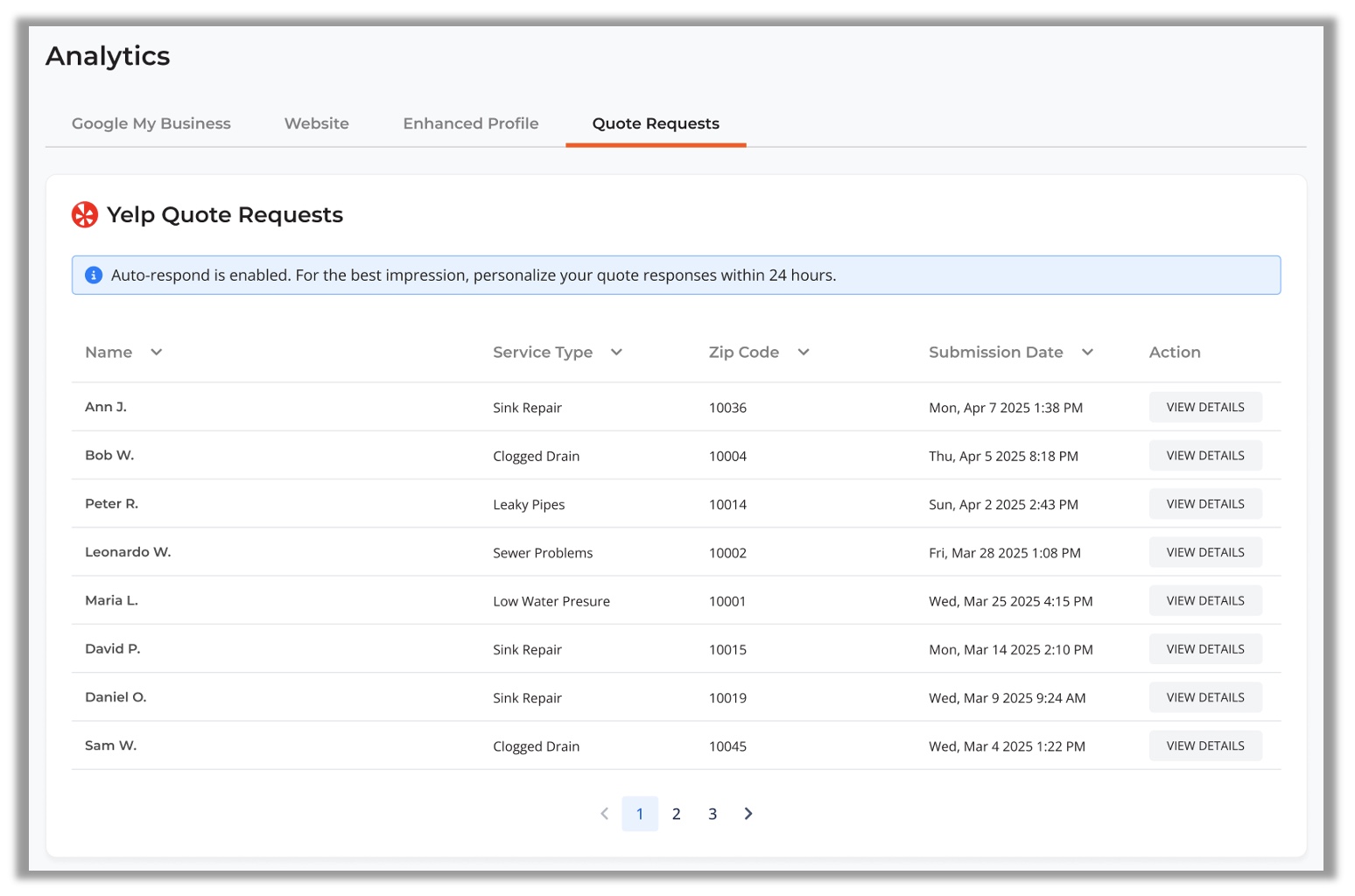The width and height of the screenshot is (1355, 896).
Task: Click zip code 10036
Action: click(727, 408)
